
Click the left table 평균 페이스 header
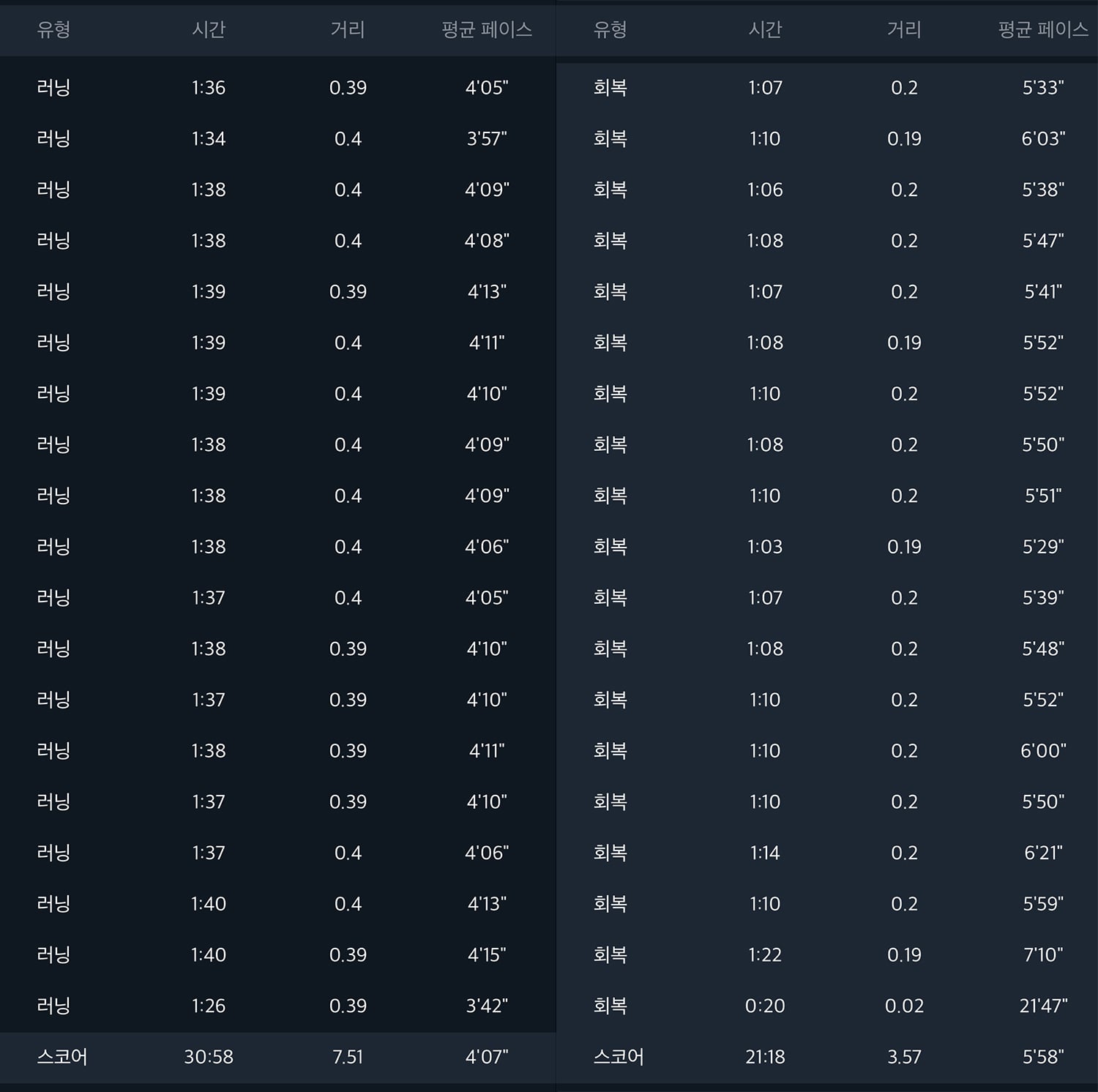487,29
